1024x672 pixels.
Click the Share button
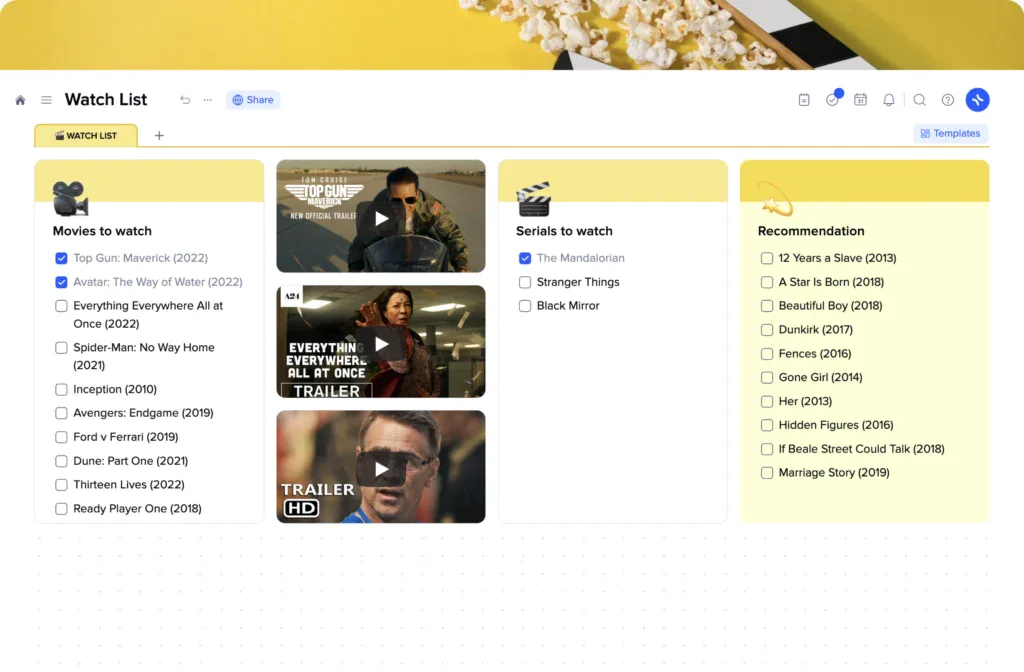[x=252, y=99]
